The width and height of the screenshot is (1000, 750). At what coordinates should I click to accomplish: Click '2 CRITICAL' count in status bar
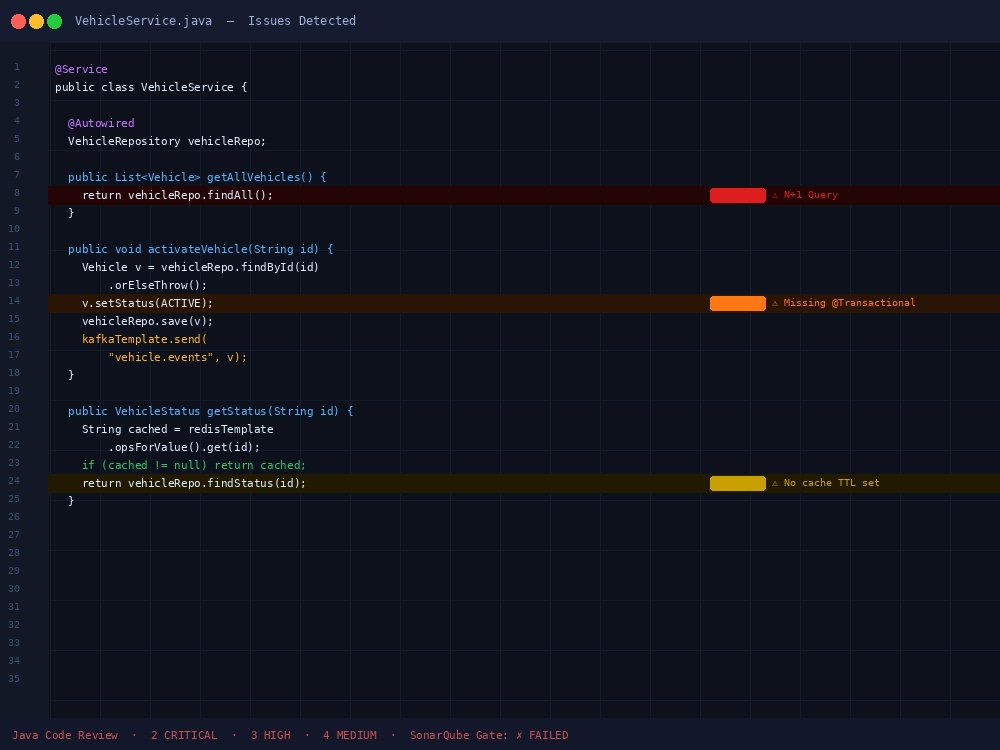click(184, 735)
